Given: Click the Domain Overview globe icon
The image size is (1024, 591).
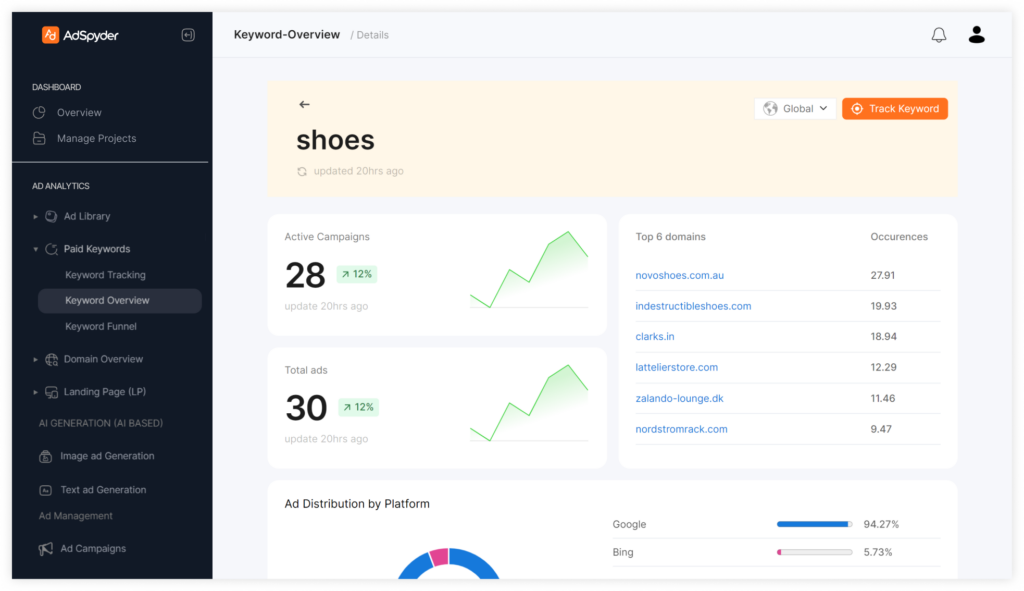Looking at the screenshot, I should pyautogui.click(x=51, y=359).
